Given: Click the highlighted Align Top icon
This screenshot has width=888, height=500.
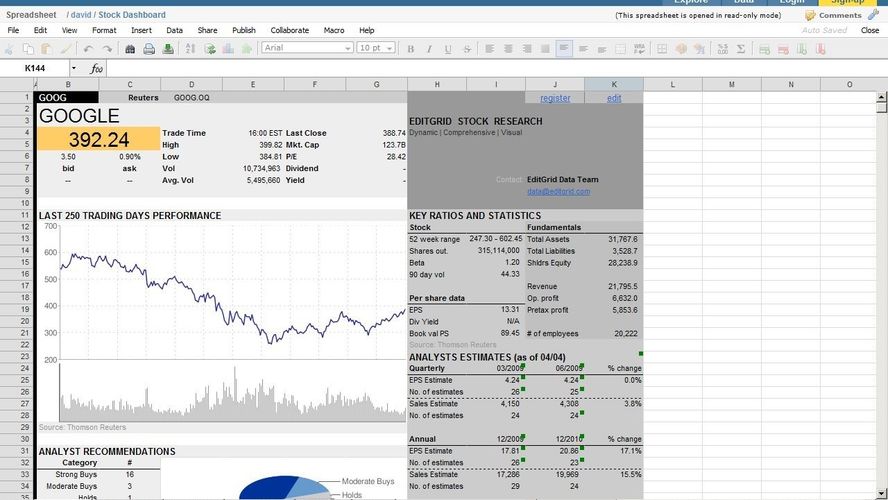Looking at the screenshot, I should [x=563, y=49].
